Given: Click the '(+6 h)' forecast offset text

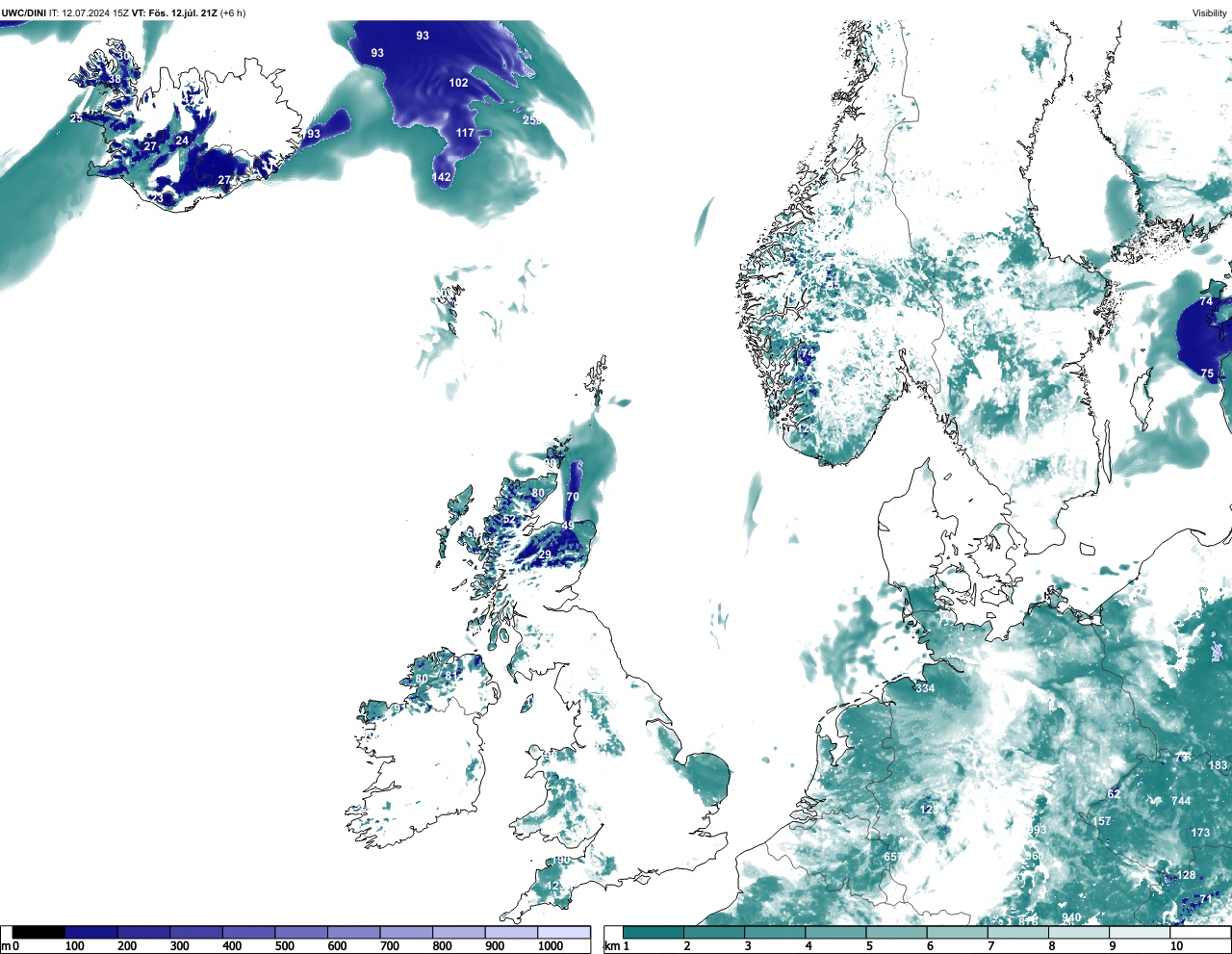Looking at the screenshot, I should coord(233,13).
